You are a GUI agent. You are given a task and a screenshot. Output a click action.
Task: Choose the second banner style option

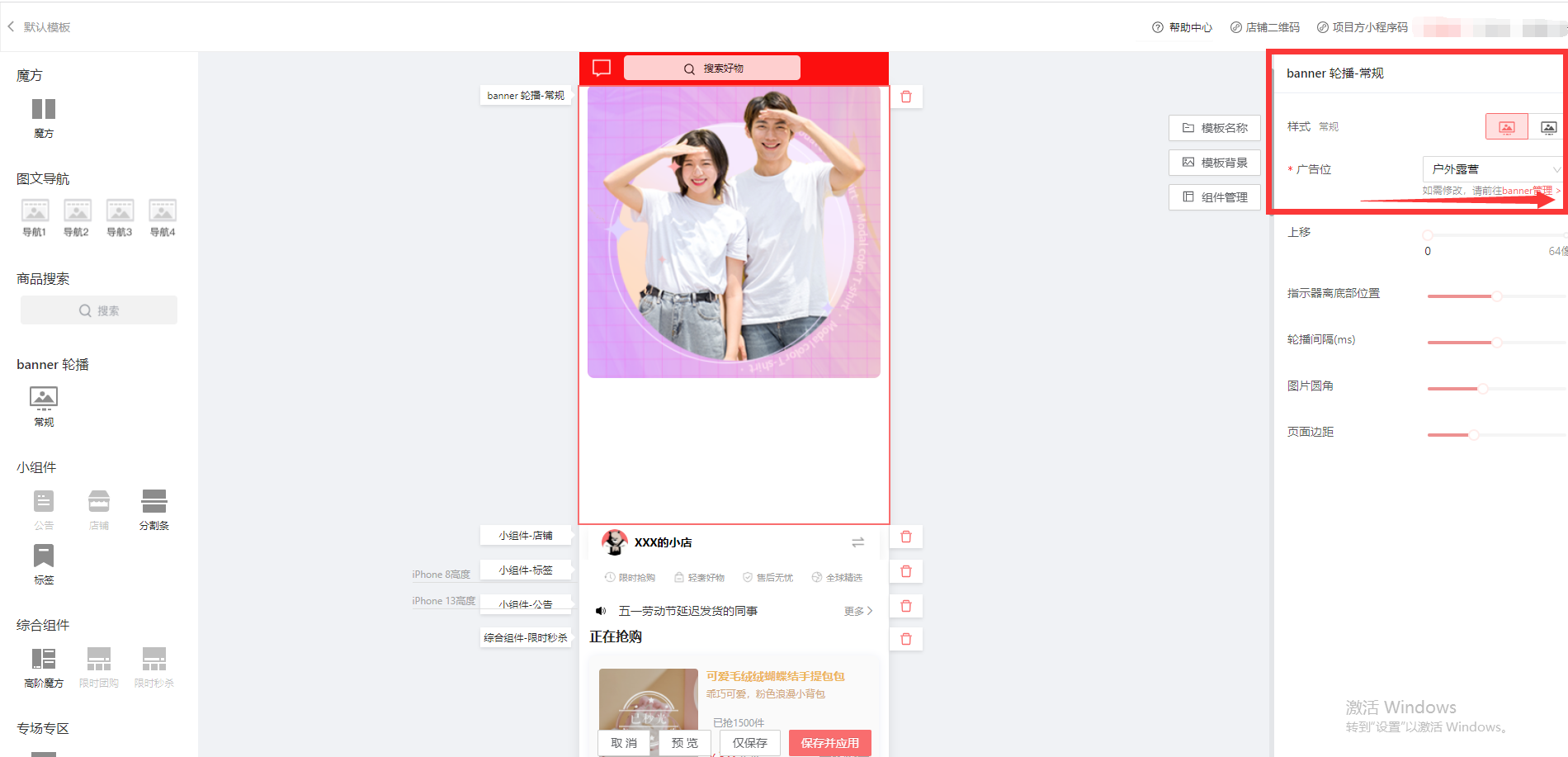click(1548, 127)
